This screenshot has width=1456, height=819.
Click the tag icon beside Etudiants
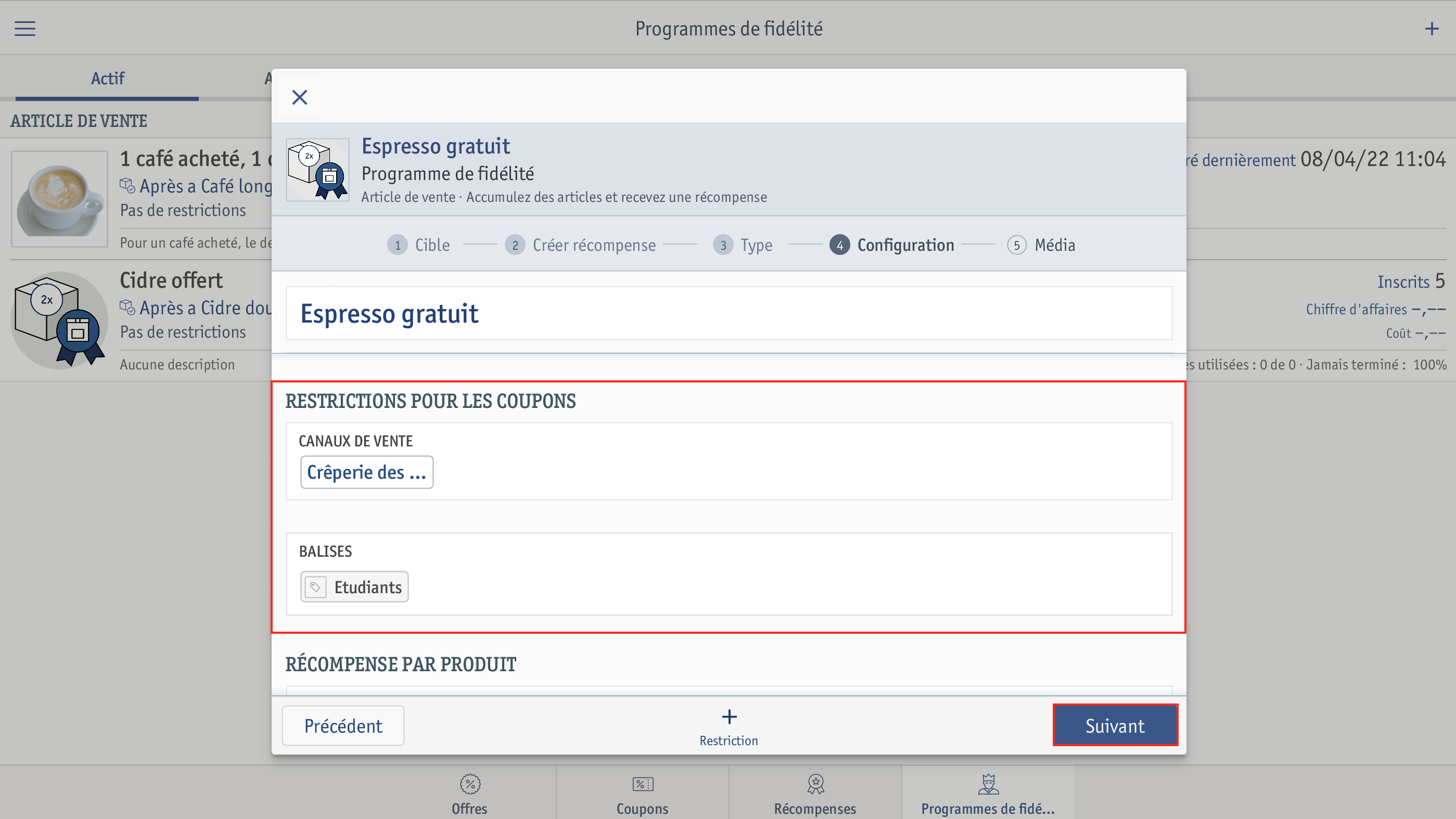[315, 587]
